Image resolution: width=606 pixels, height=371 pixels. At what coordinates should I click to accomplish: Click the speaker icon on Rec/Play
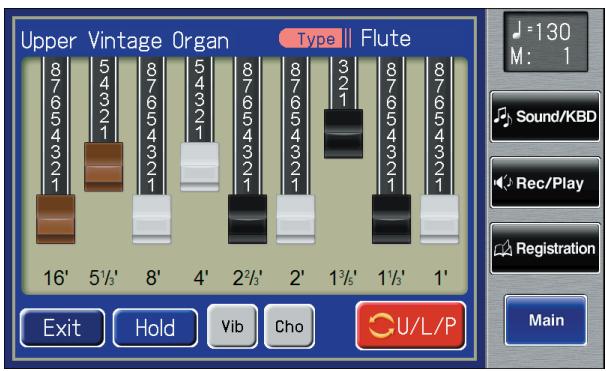(x=503, y=183)
